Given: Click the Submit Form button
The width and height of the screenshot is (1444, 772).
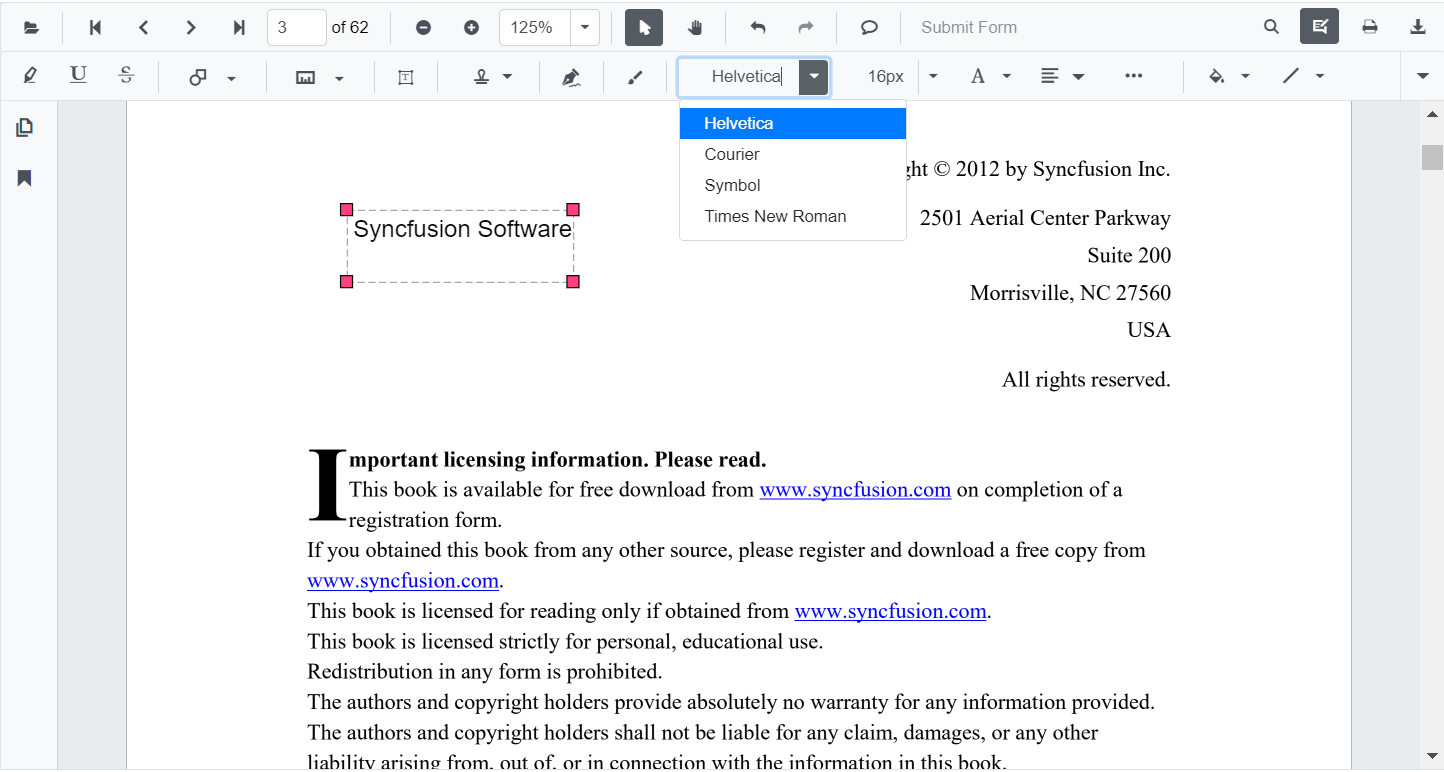Looking at the screenshot, I should pos(968,27).
